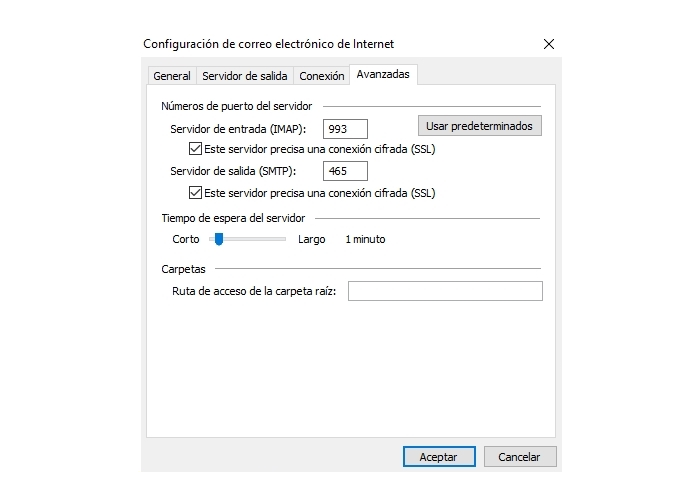Toggle the SSL checkbox under SMTP server

[195, 193]
